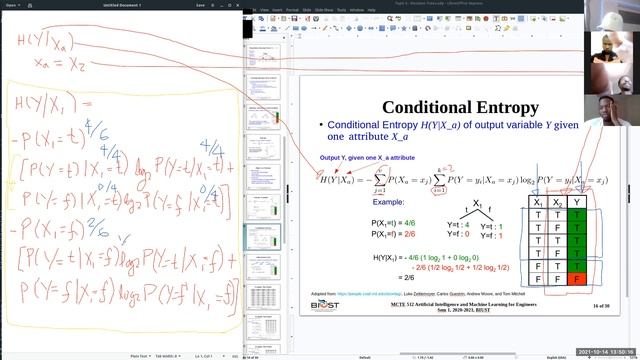Image resolution: width=640 pixels, height=360 pixels.
Task: Click the slide panel collapse handle
Action: tap(287, 194)
